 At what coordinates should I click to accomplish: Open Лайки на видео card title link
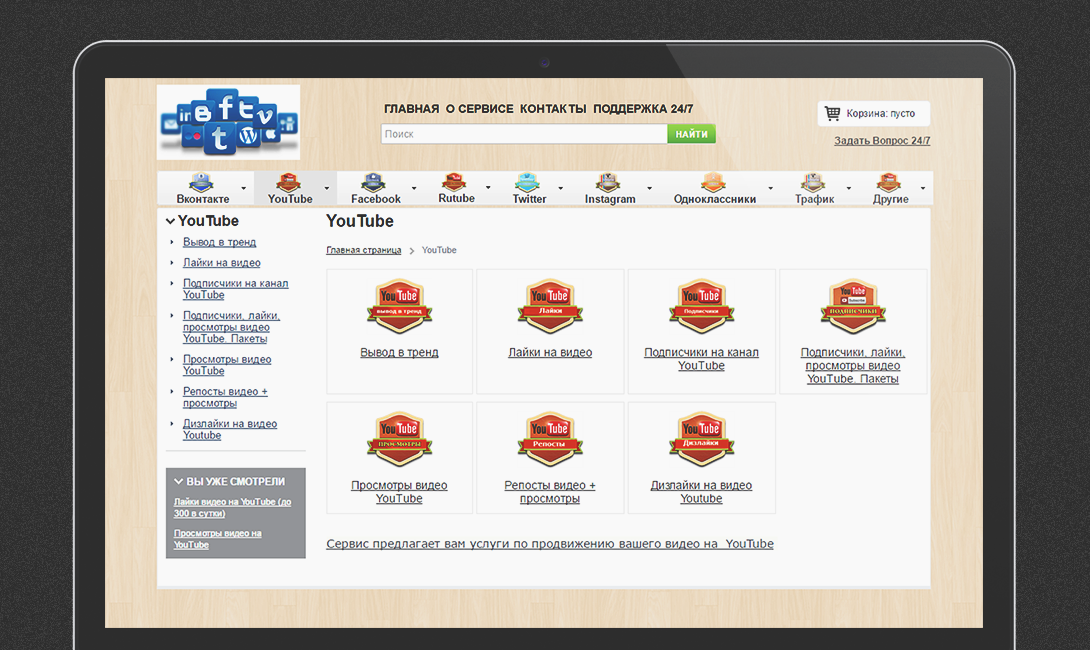coord(551,352)
